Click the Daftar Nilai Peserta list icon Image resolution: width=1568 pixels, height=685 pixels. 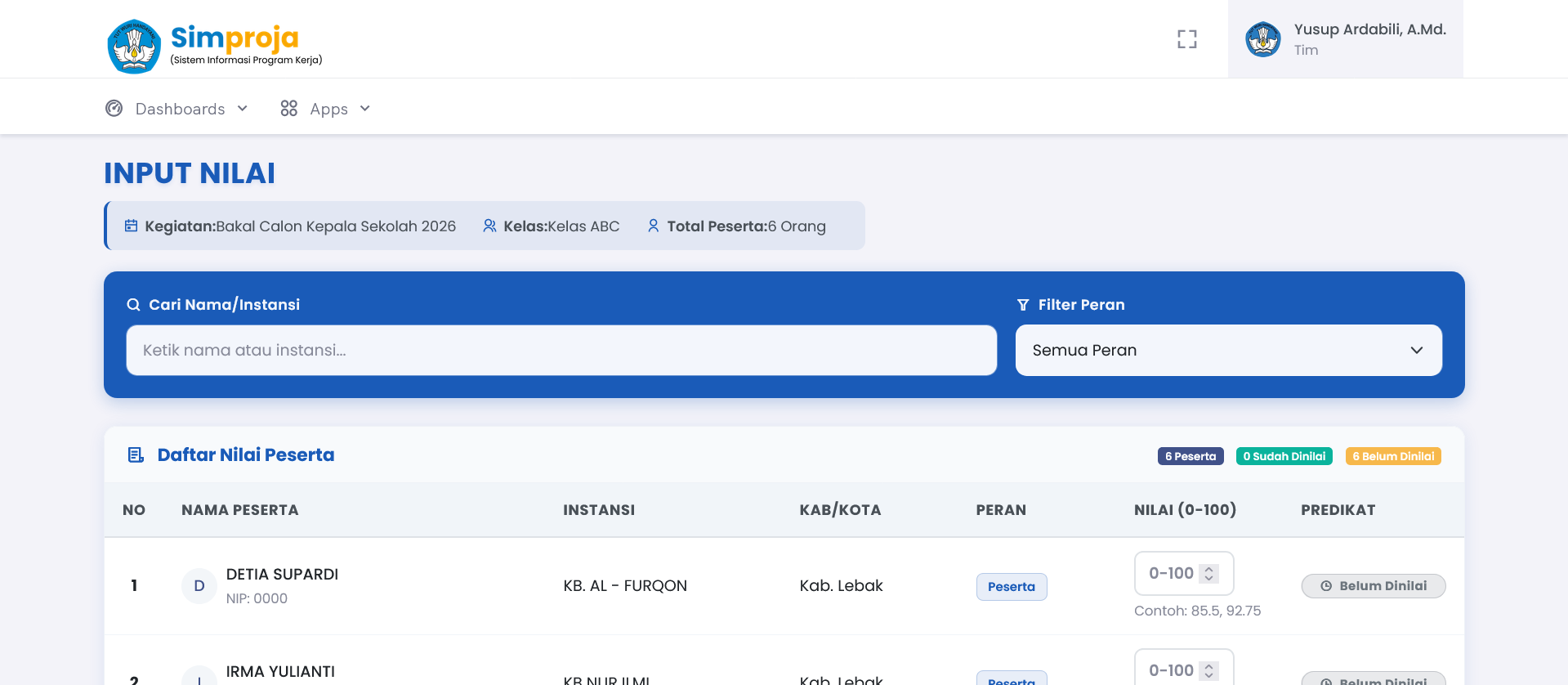click(136, 454)
